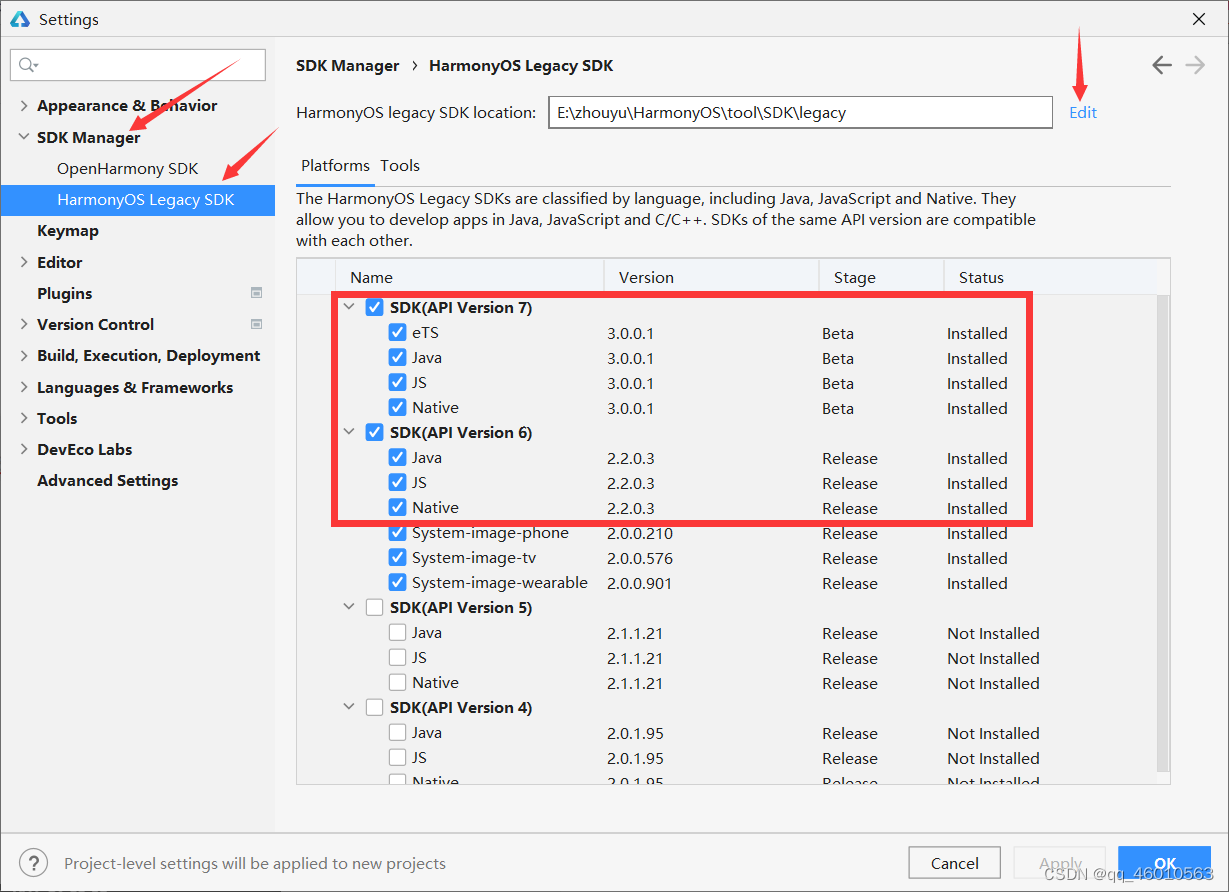Collapse SDK(API Version 4) group

(349, 708)
